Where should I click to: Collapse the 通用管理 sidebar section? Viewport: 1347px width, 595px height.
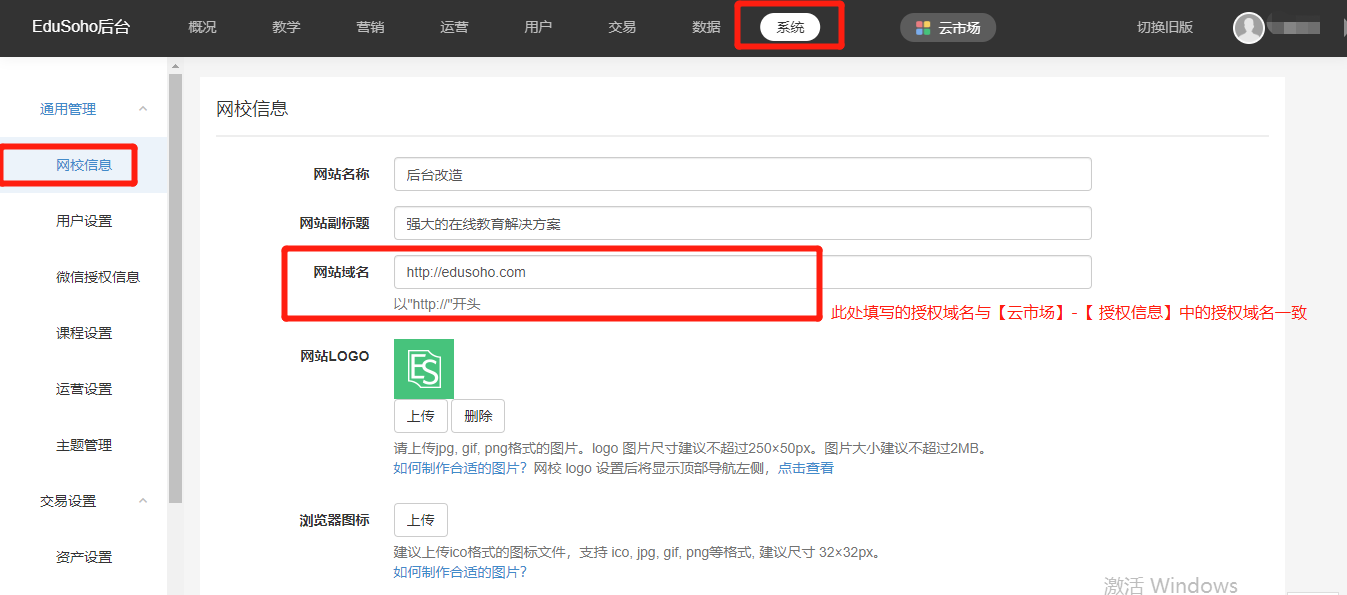tap(143, 109)
